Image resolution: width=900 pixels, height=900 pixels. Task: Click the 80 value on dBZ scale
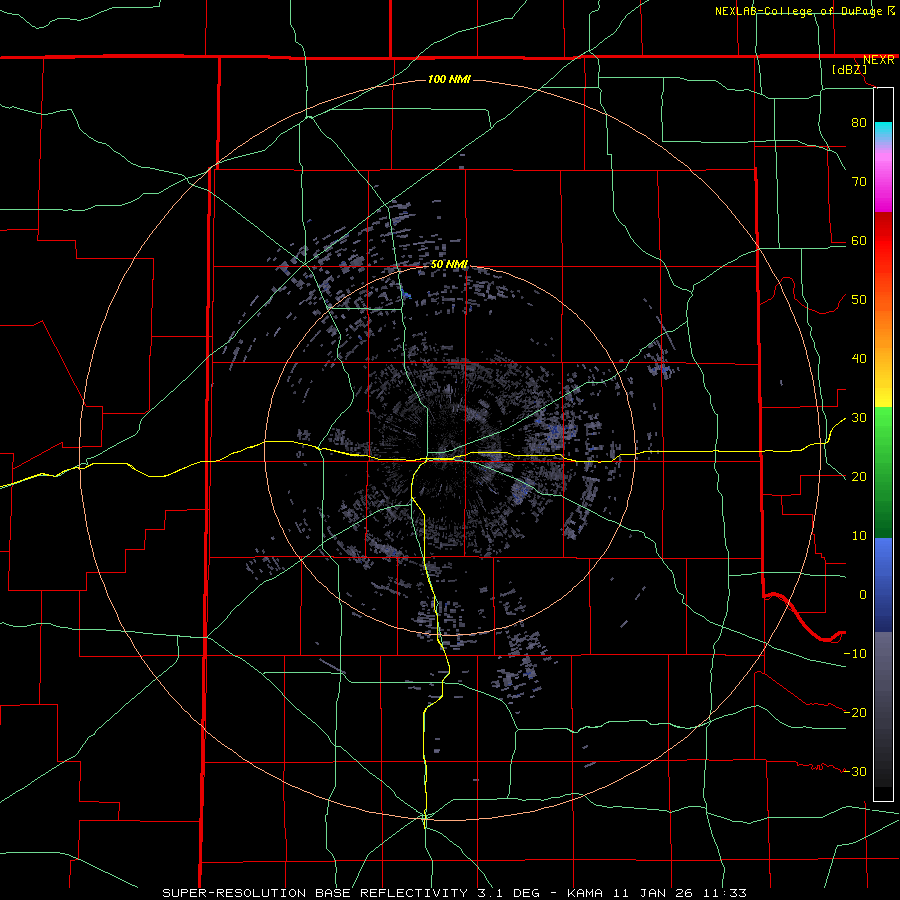[x=859, y=122]
